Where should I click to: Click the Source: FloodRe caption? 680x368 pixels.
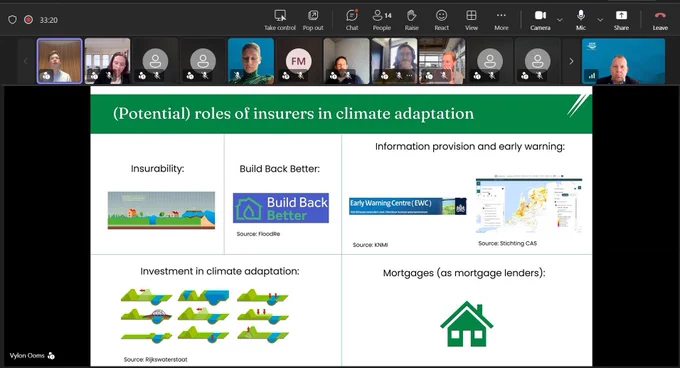point(258,234)
